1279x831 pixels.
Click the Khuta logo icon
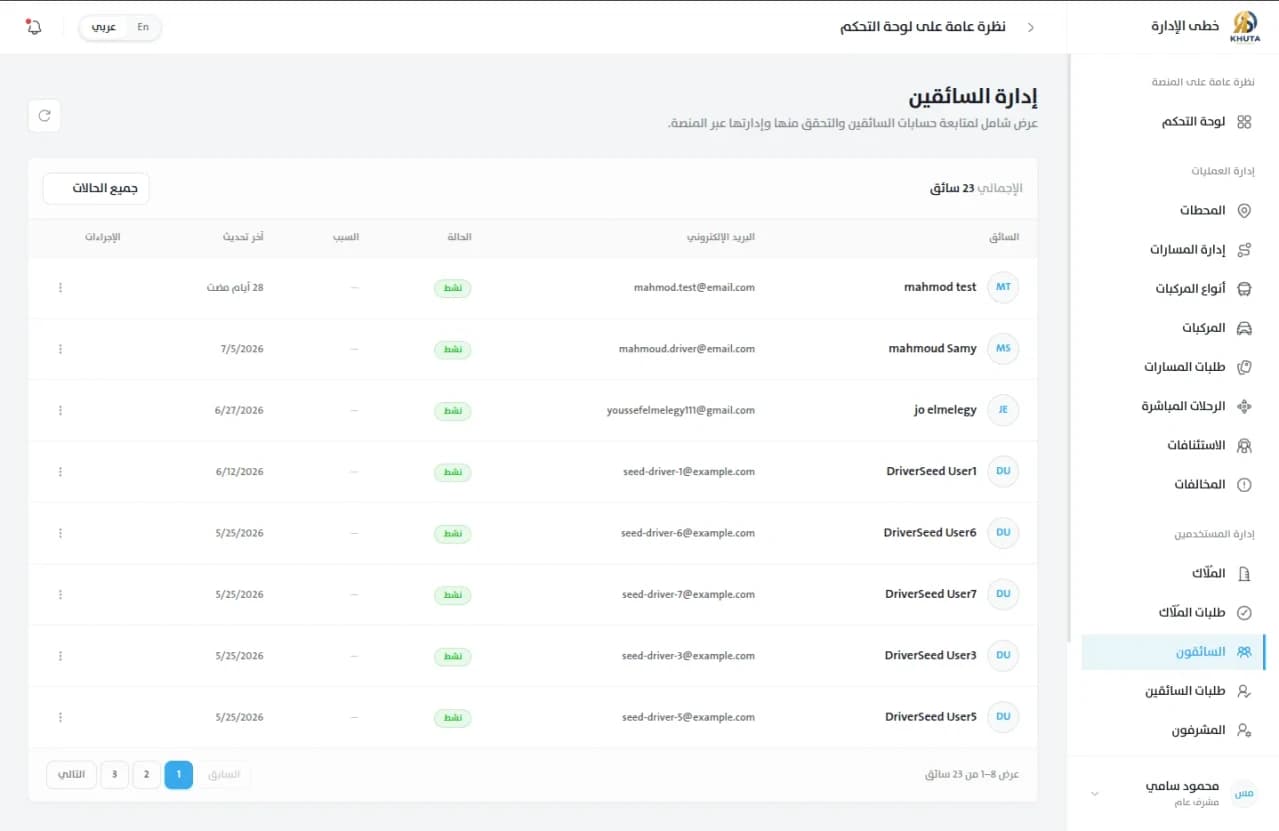[x=1245, y=26]
